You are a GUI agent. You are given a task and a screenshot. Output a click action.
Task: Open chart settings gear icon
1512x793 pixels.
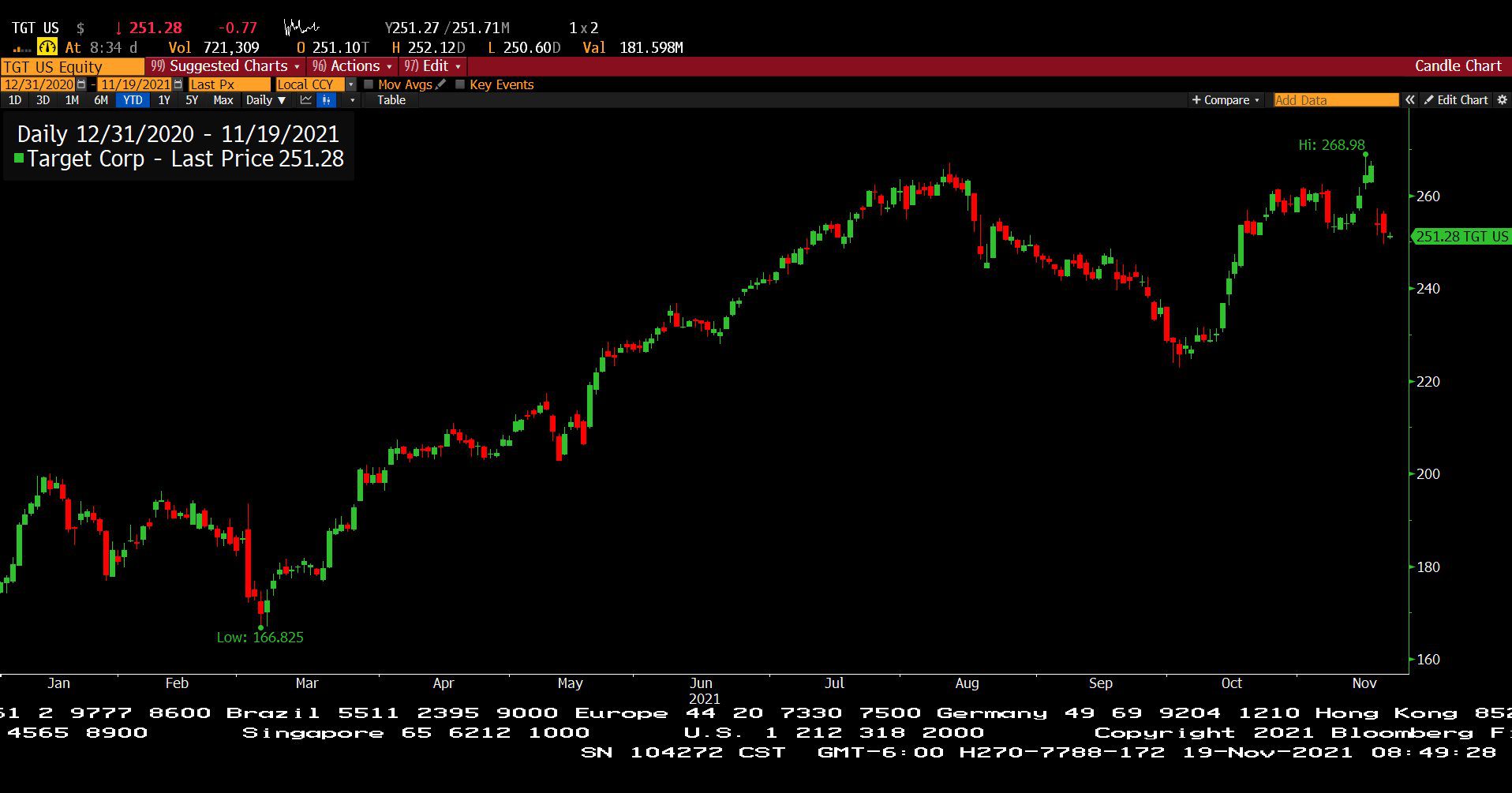tap(1502, 100)
